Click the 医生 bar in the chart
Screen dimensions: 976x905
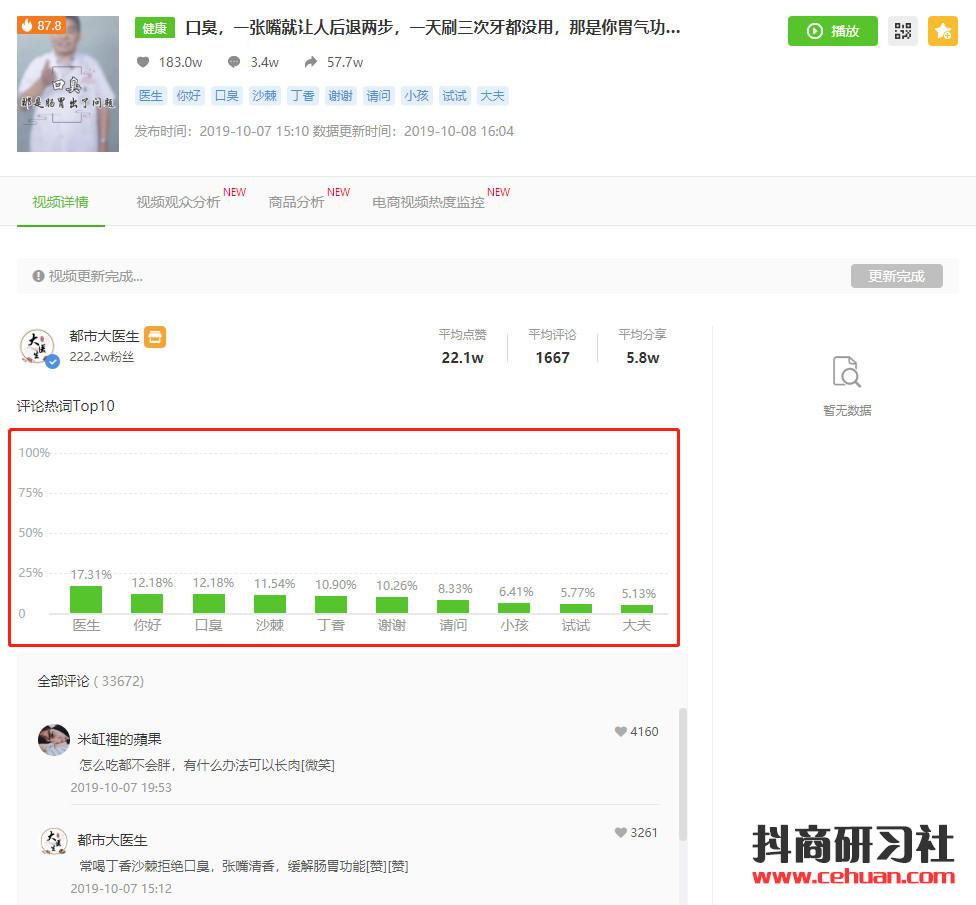[x=86, y=599]
